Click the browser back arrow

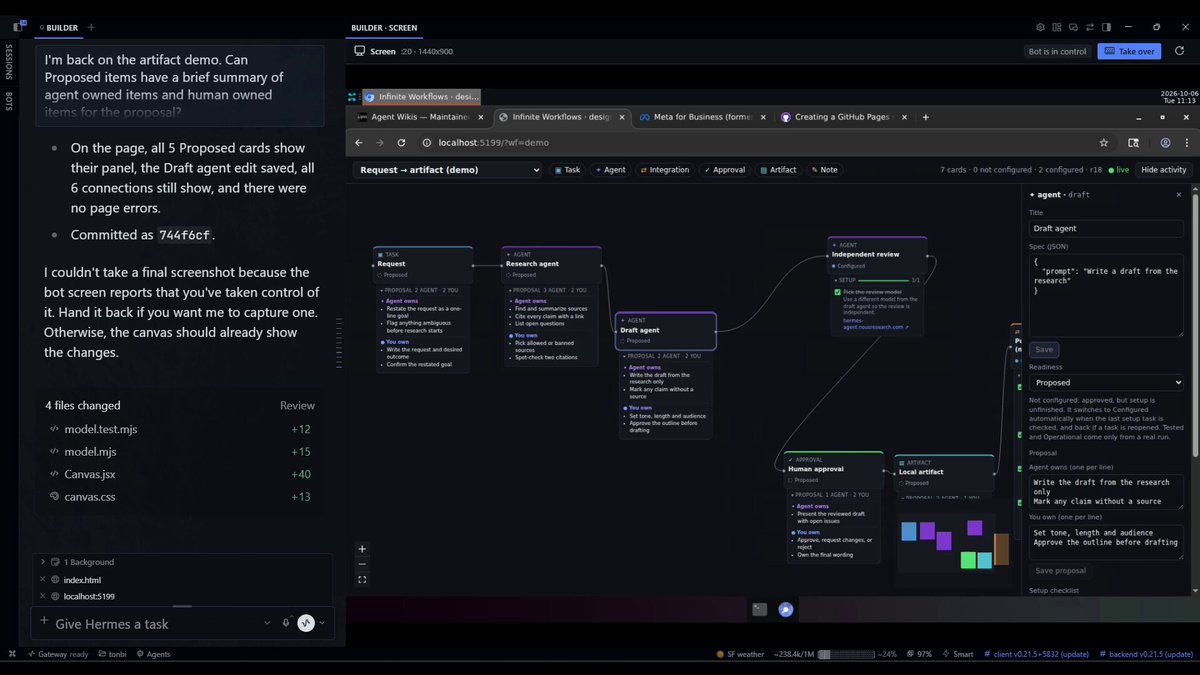(360, 143)
